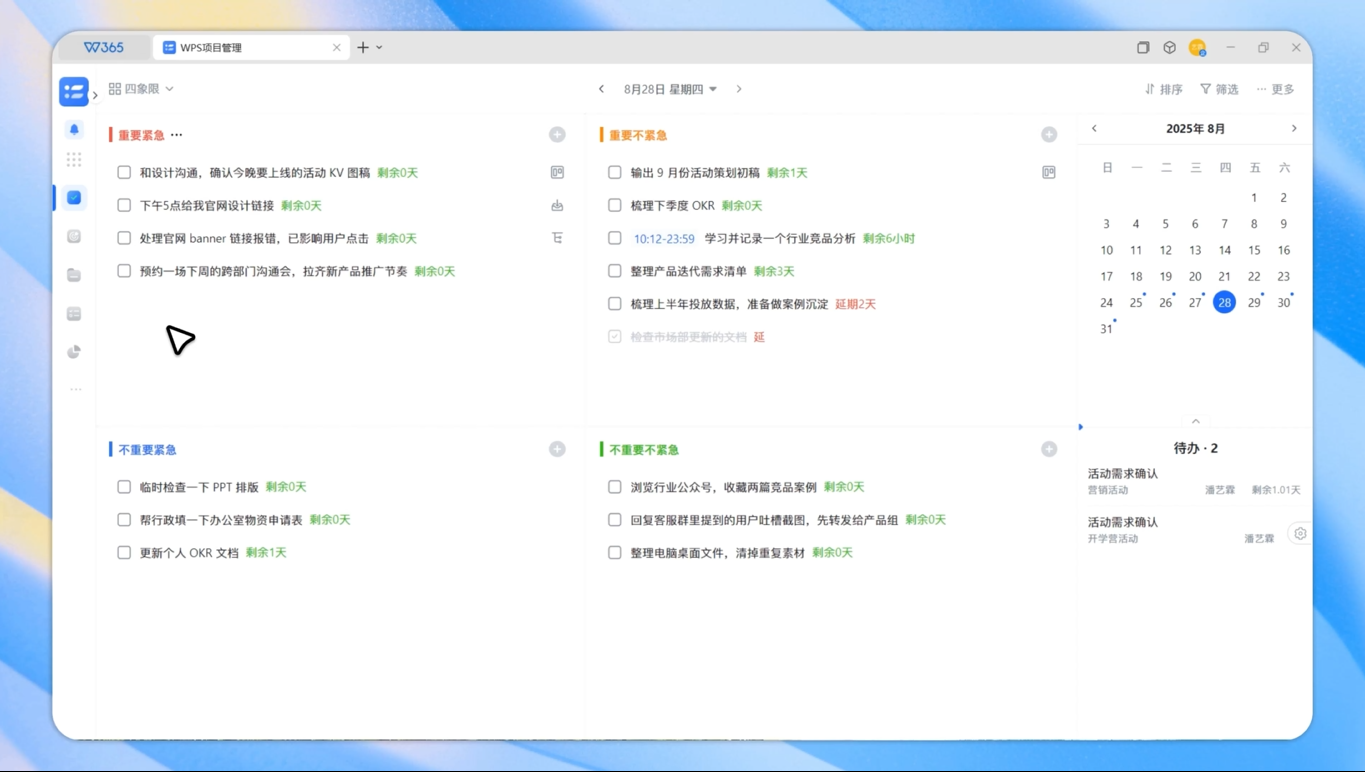Viewport: 1365px width, 772px height.
Task: Select August 15 in the calendar
Action: (1254, 250)
